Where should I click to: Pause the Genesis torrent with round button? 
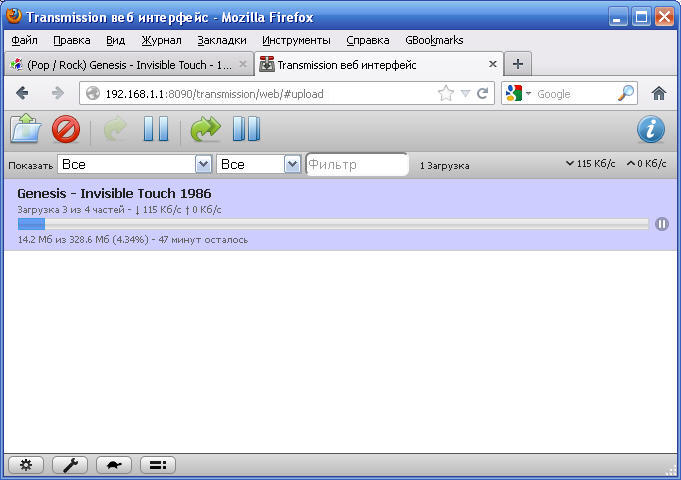pos(661,224)
